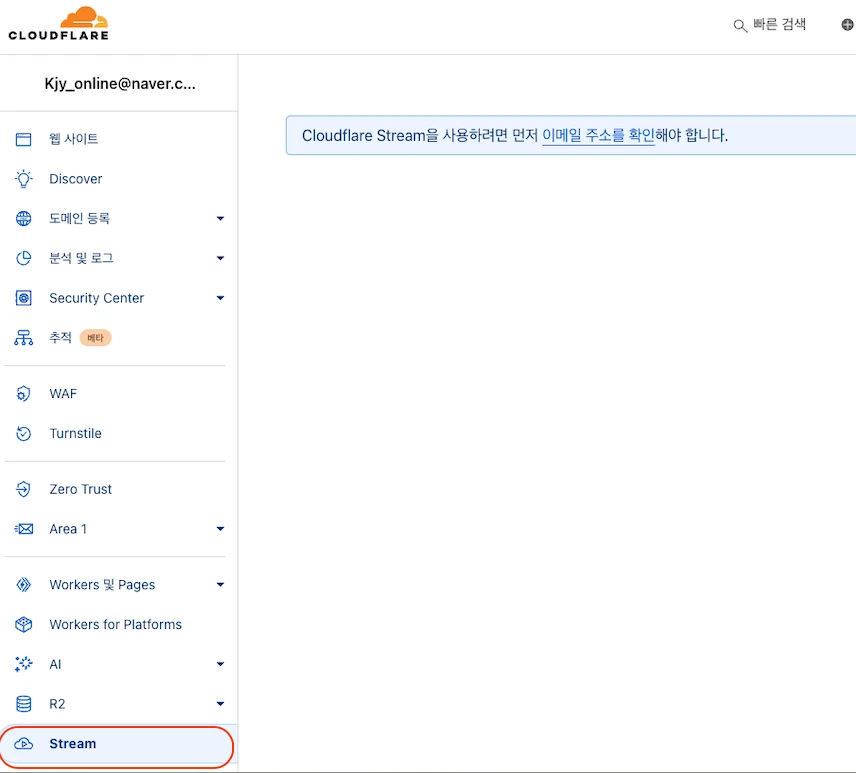Expand the 분석 및 로그 dropdown arrow
The image size is (856, 773).
[x=220, y=258]
